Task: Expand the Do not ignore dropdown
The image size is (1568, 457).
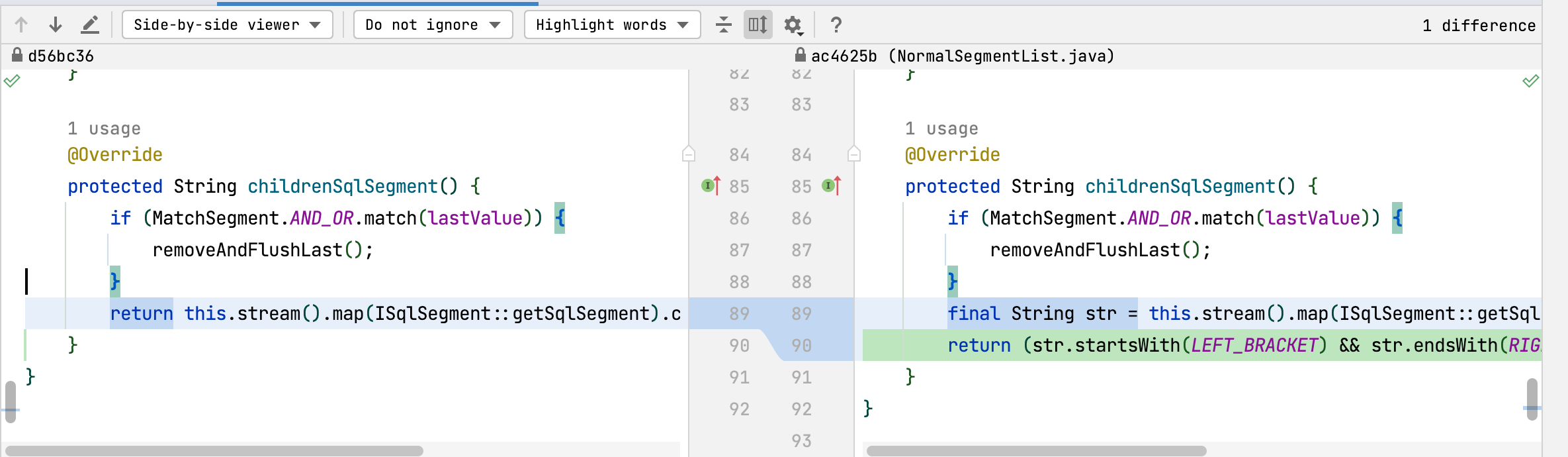Action: [433, 25]
